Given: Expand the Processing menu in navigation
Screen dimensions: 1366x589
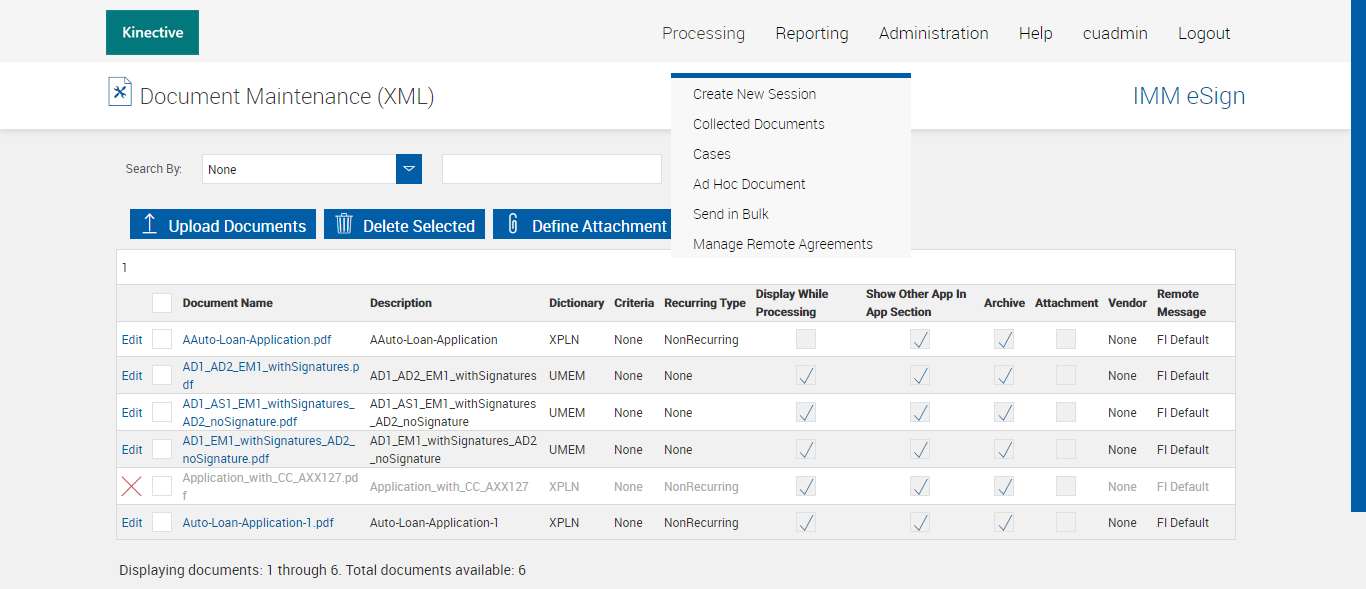Looking at the screenshot, I should point(703,33).
